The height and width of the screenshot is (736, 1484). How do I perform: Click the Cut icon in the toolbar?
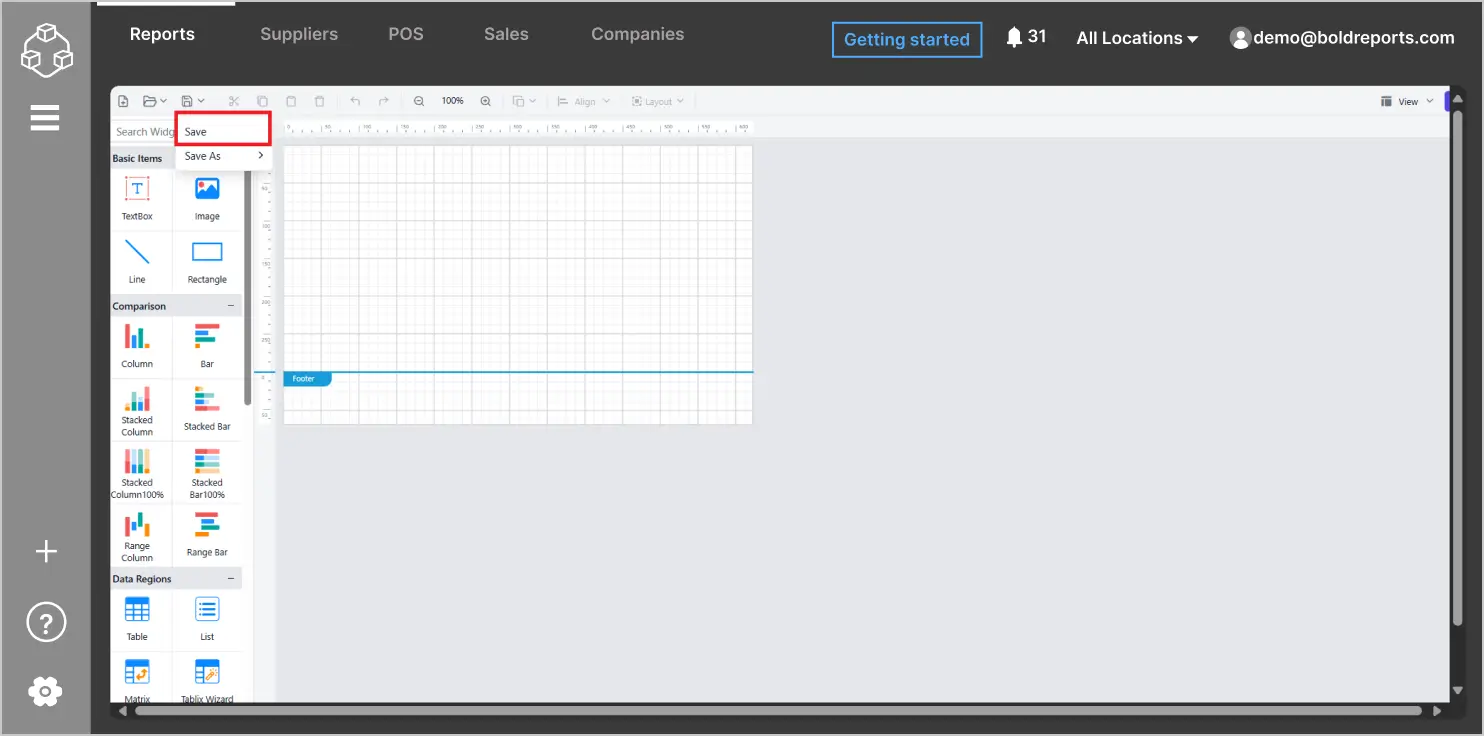pos(233,101)
